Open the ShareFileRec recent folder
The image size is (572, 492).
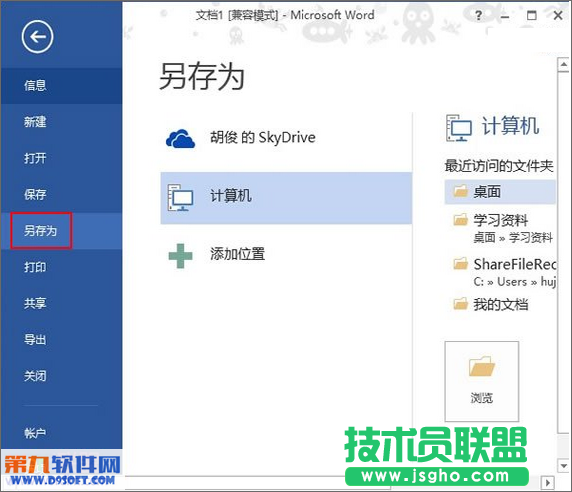500,272
